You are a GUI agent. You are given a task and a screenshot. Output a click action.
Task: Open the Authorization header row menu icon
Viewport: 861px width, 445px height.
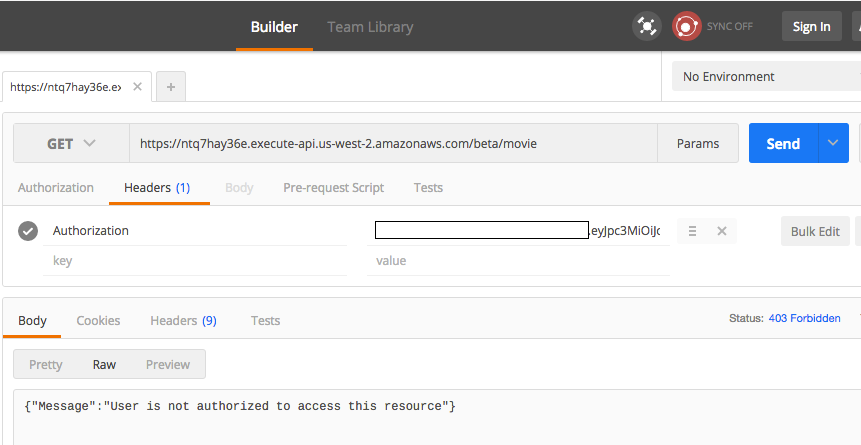[x=692, y=231]
